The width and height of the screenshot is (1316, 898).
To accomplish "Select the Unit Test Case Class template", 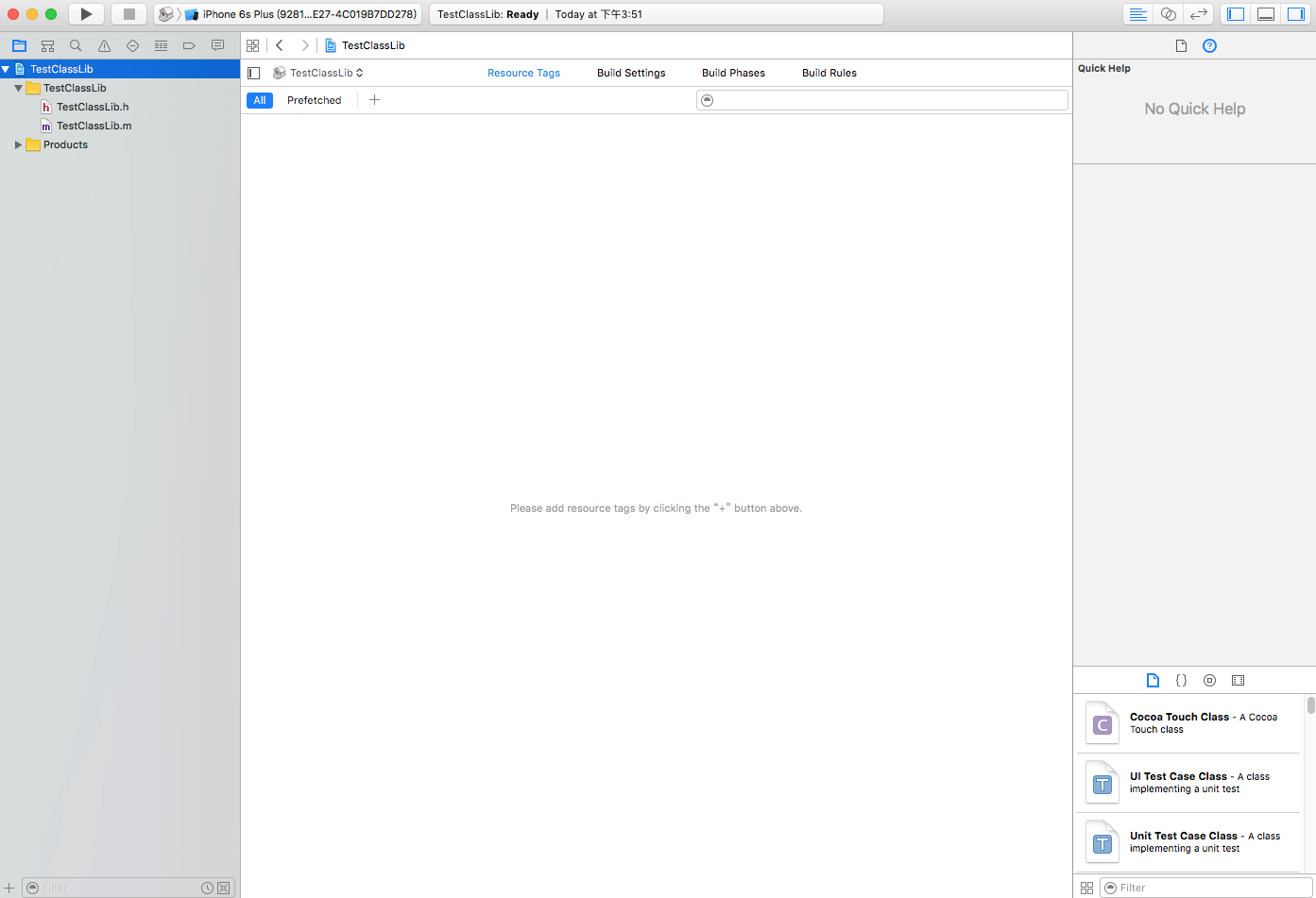I will [x=1188, y=842].
